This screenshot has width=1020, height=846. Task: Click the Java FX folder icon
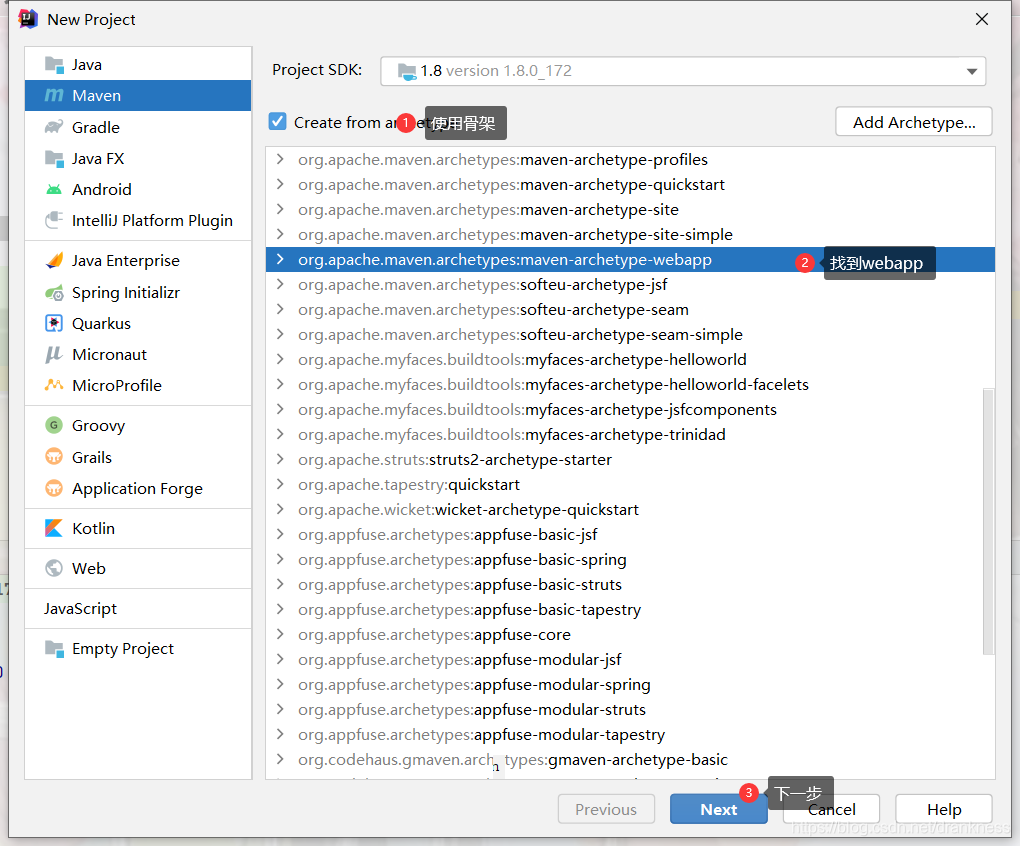54,158
